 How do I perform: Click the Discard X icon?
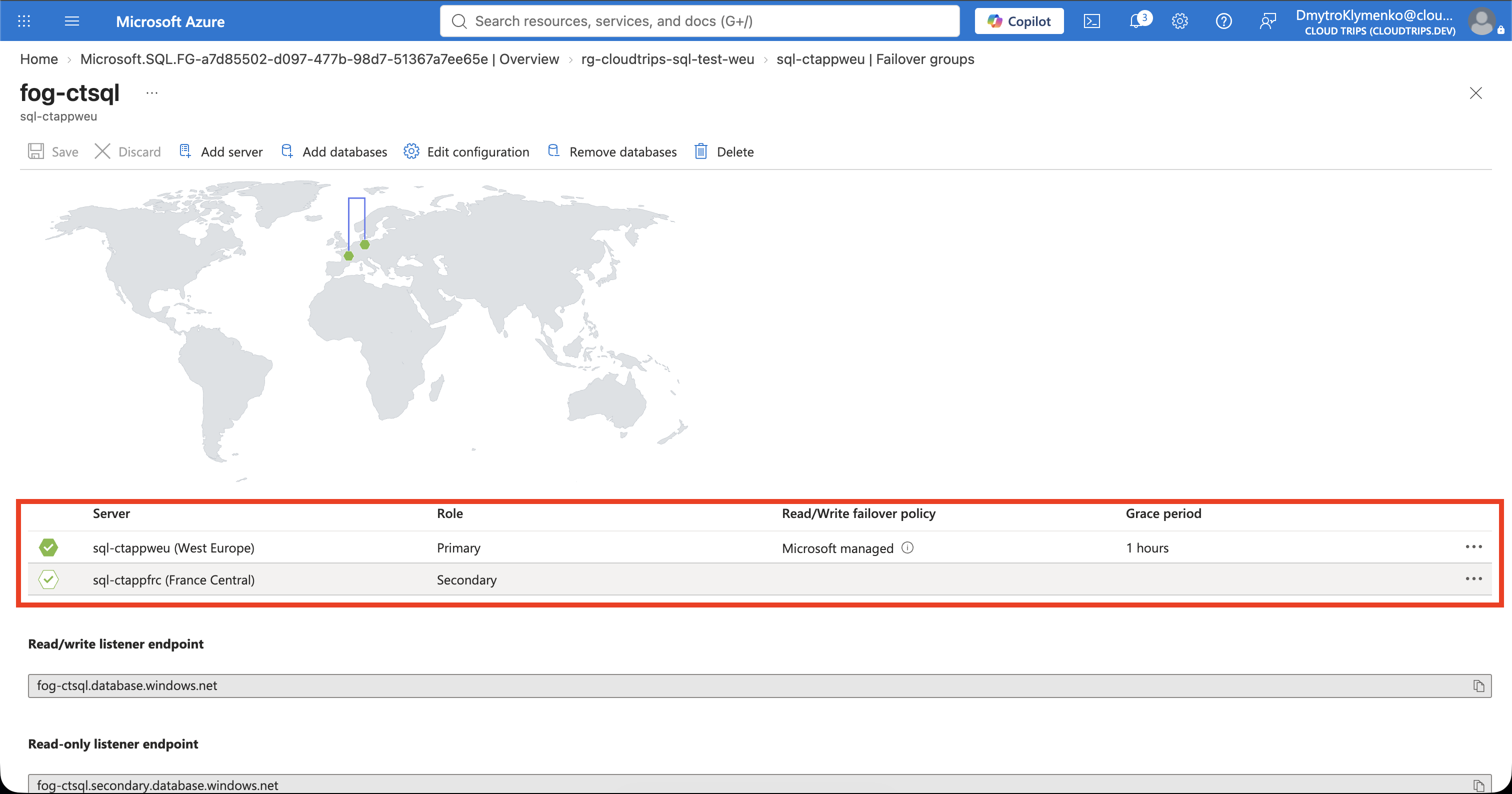[102, 151]
